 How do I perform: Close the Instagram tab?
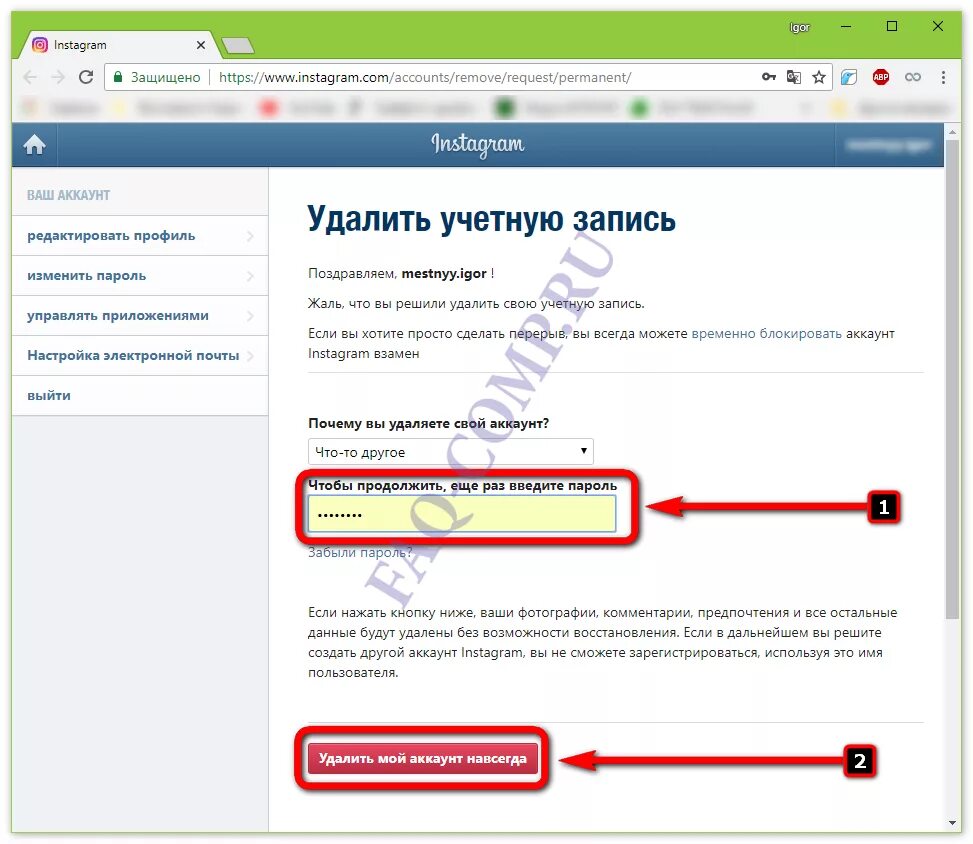point(200,45)
